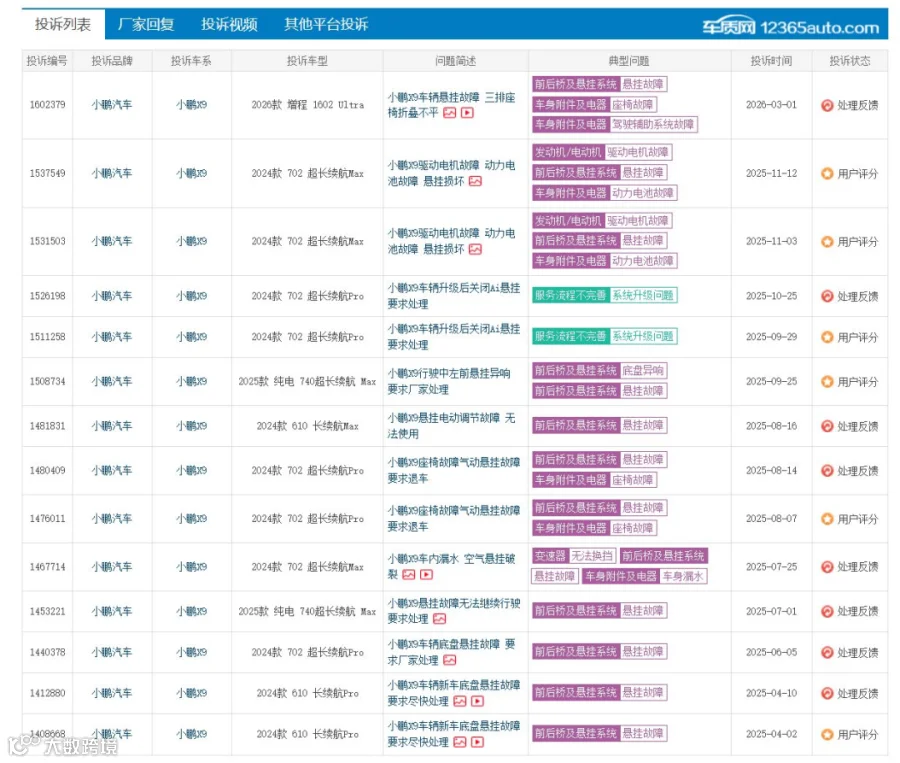Screen dimensions: 900x763
Task: Click 驾驶辅助系统故障 tag in first row
Action: click(653, 125)
